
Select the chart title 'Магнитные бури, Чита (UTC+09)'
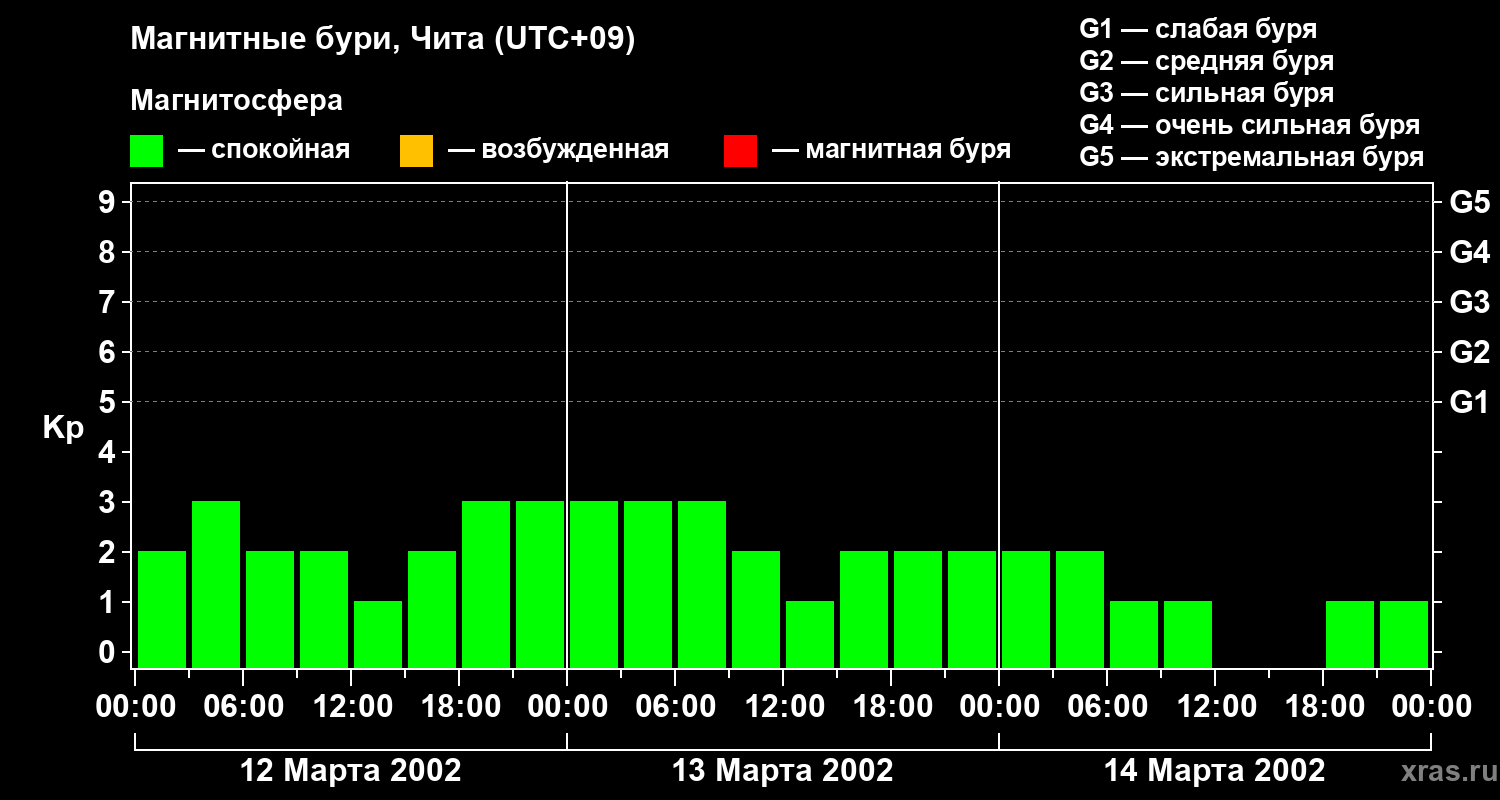382,40
